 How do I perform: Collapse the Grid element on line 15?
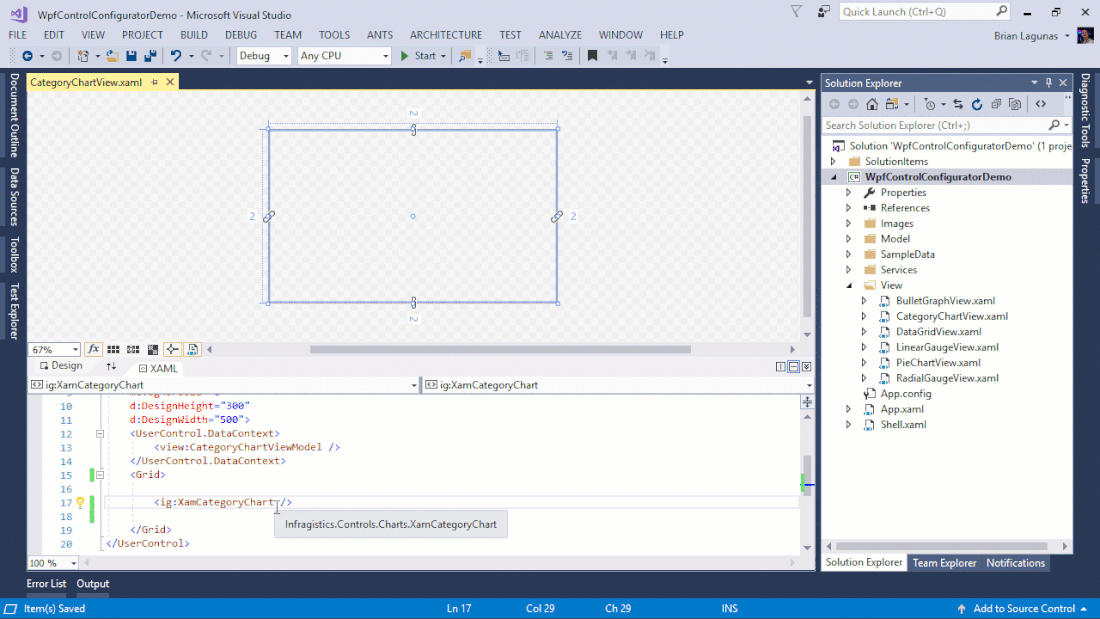click(x=100, y=475)
